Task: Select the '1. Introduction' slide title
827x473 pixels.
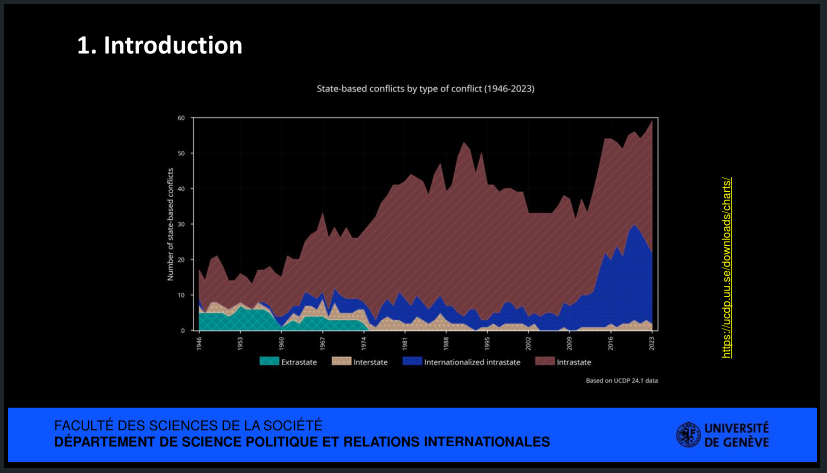Action: (160, 46)
